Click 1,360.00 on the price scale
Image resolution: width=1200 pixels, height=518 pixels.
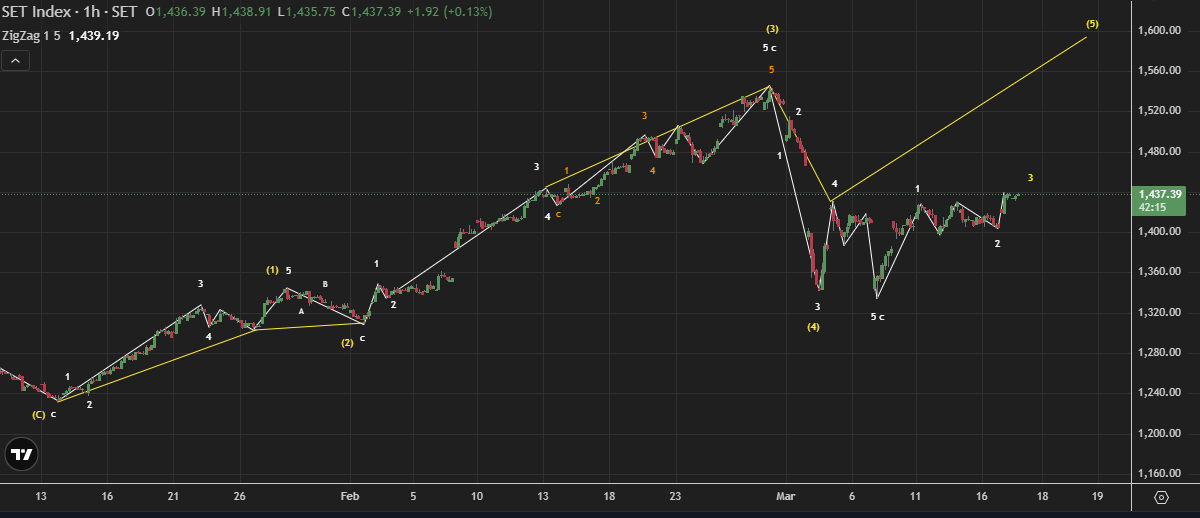pos(1160,272)
